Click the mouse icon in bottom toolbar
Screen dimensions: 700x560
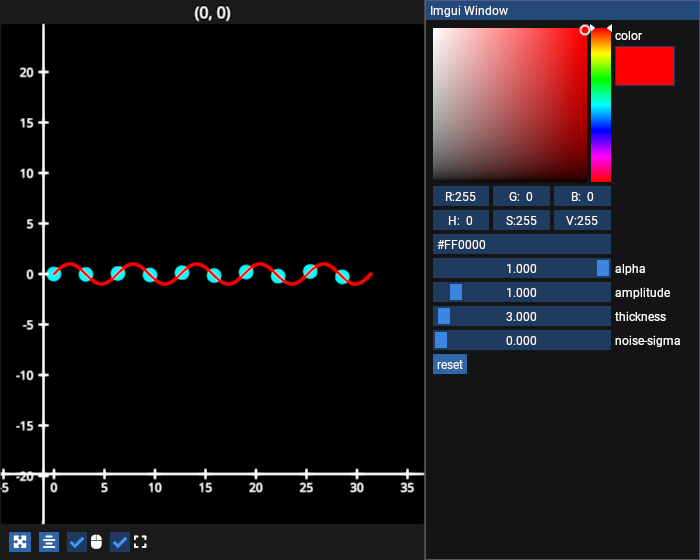point(96,542)
